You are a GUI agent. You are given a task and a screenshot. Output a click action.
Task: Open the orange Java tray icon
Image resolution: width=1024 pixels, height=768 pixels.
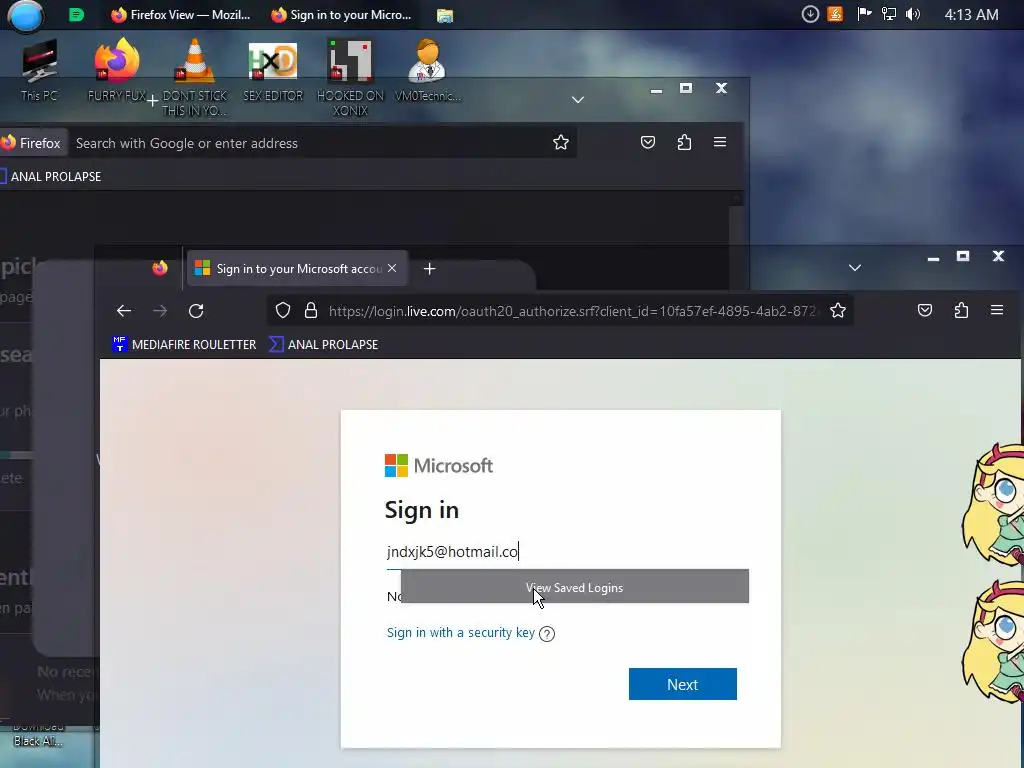835,14
